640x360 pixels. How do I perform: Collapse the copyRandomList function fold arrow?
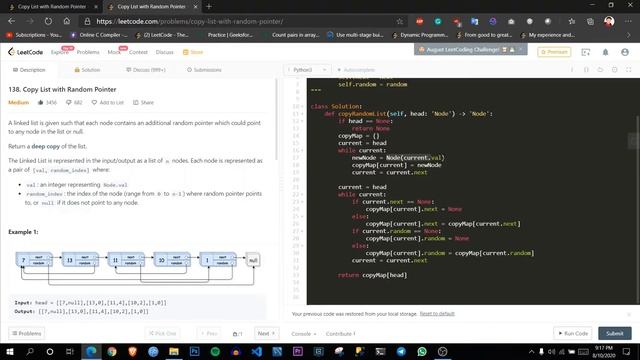302,114
